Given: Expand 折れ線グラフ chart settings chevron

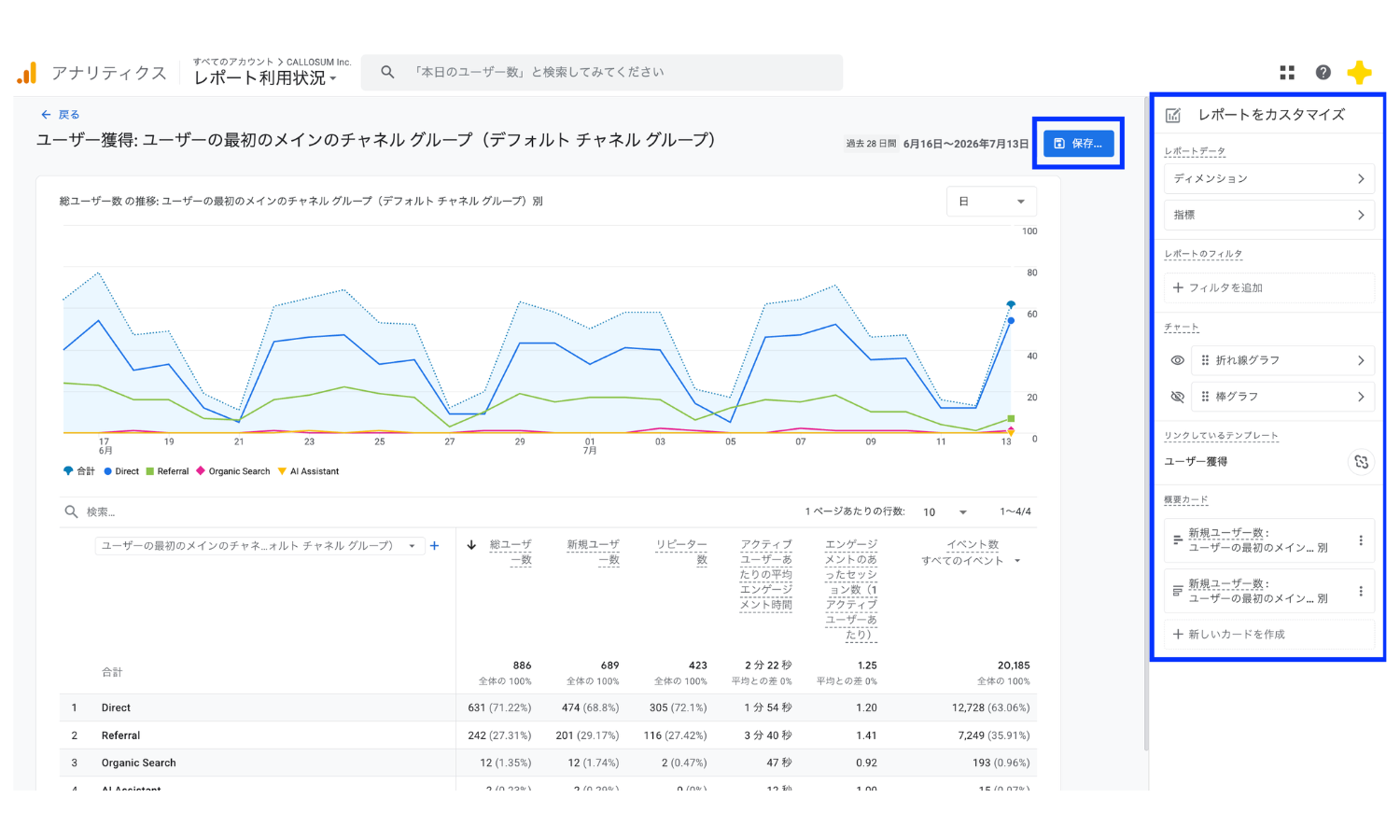Looking at the screenshot, I should [x=1361, y=360].
